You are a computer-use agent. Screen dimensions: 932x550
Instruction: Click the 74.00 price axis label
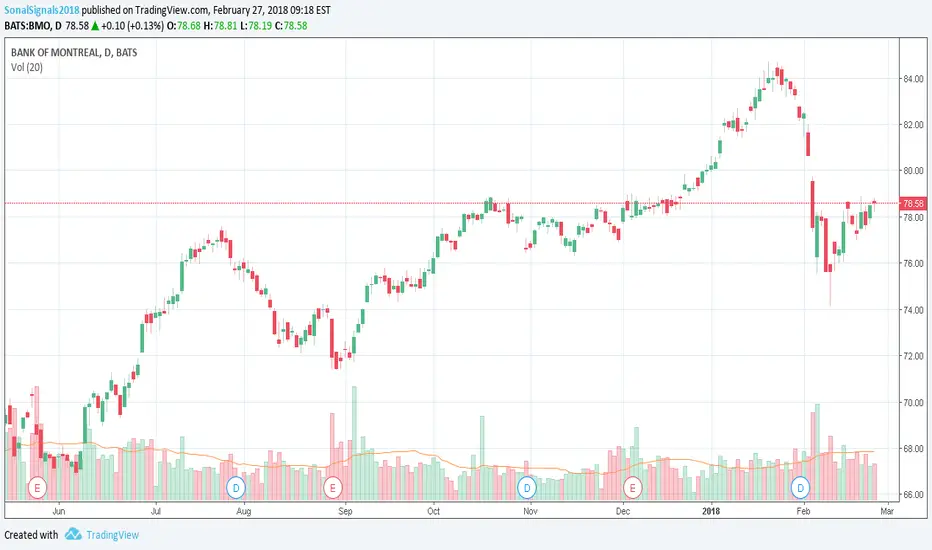click(x=913, y=310)
